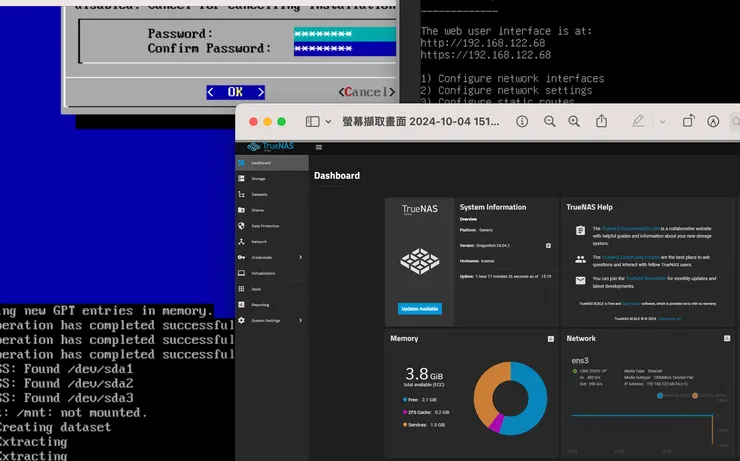
Task: Share the screenshot via Preview's share icon
Action: [x=601, y=121]
